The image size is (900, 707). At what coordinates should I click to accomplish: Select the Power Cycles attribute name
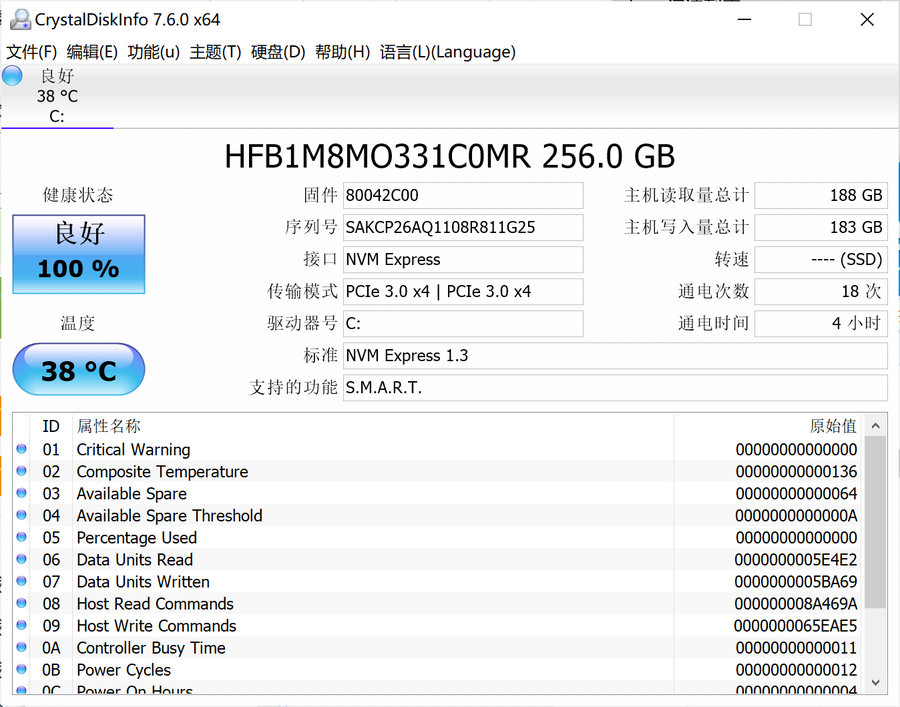[x=124, y=670]
